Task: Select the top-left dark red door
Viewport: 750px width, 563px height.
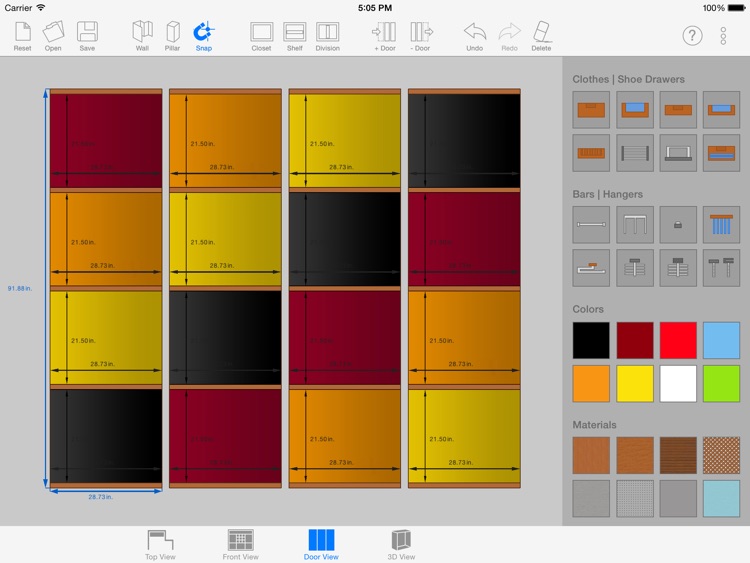Action: click(106, 140)
